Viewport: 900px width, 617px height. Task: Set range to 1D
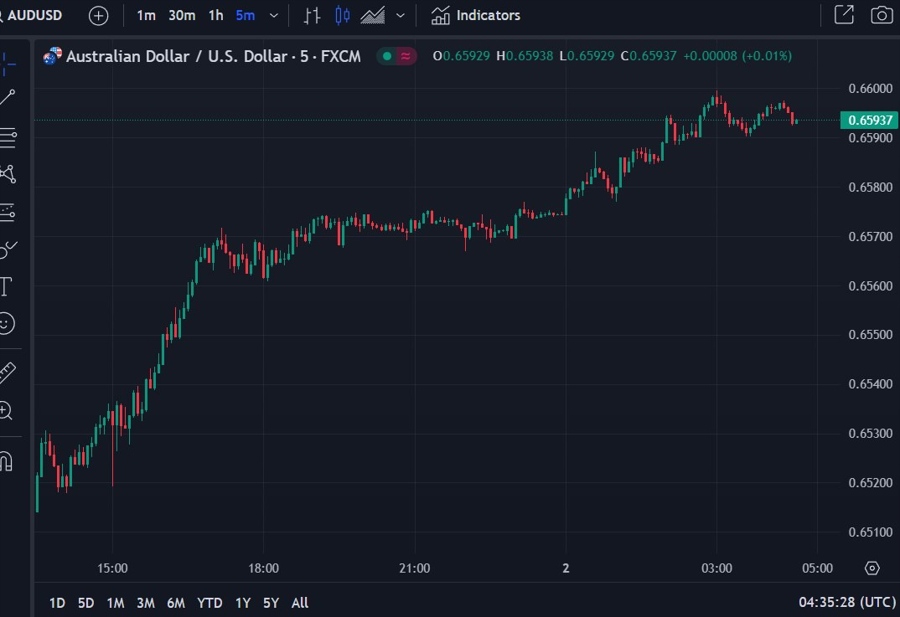click(x=57, y=603)
